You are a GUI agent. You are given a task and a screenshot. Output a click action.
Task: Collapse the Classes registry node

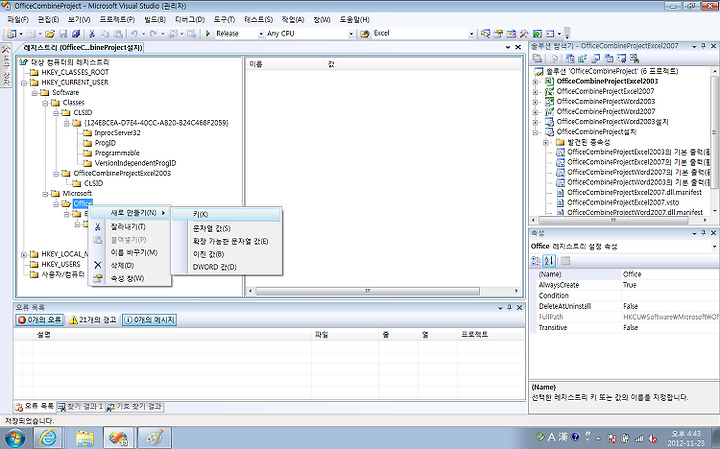click(x=45, y=103)
